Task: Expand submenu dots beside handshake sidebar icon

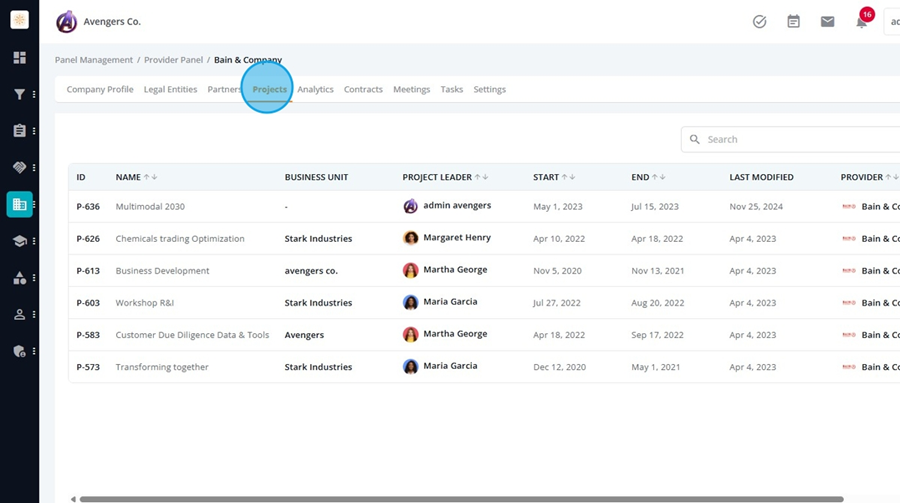Action: point(34,167)
